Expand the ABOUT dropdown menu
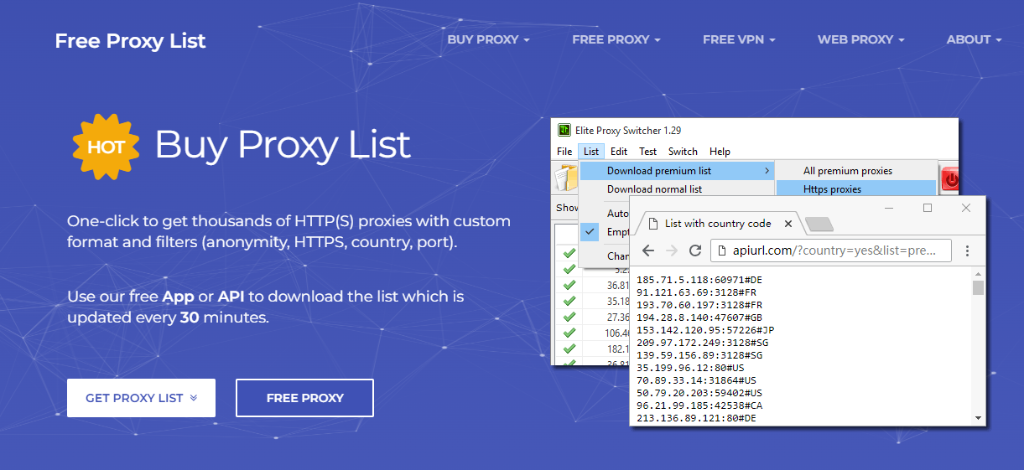 [974, 40]
